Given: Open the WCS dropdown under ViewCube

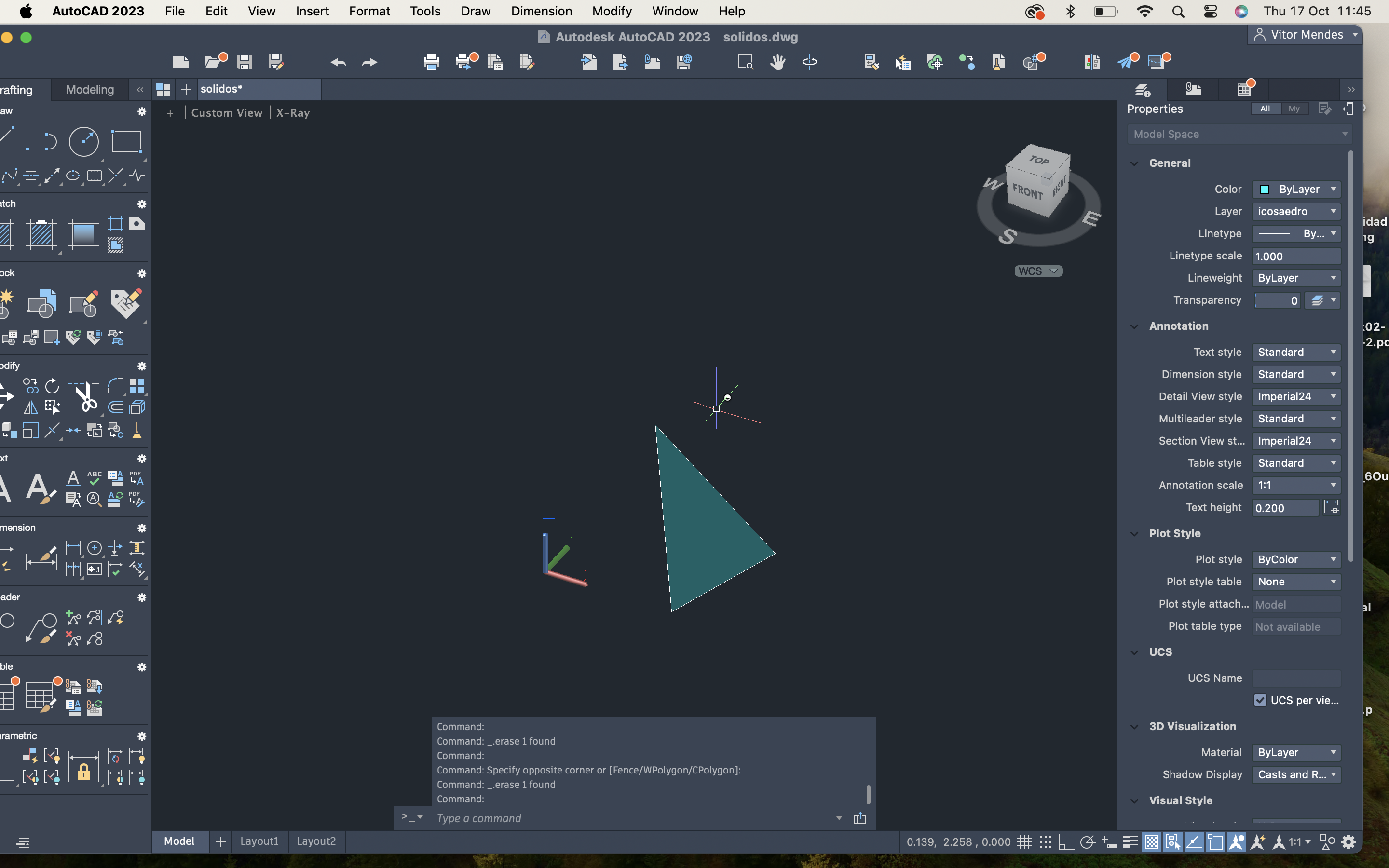Looking at the screenshot, I should tap(1038, 271).
